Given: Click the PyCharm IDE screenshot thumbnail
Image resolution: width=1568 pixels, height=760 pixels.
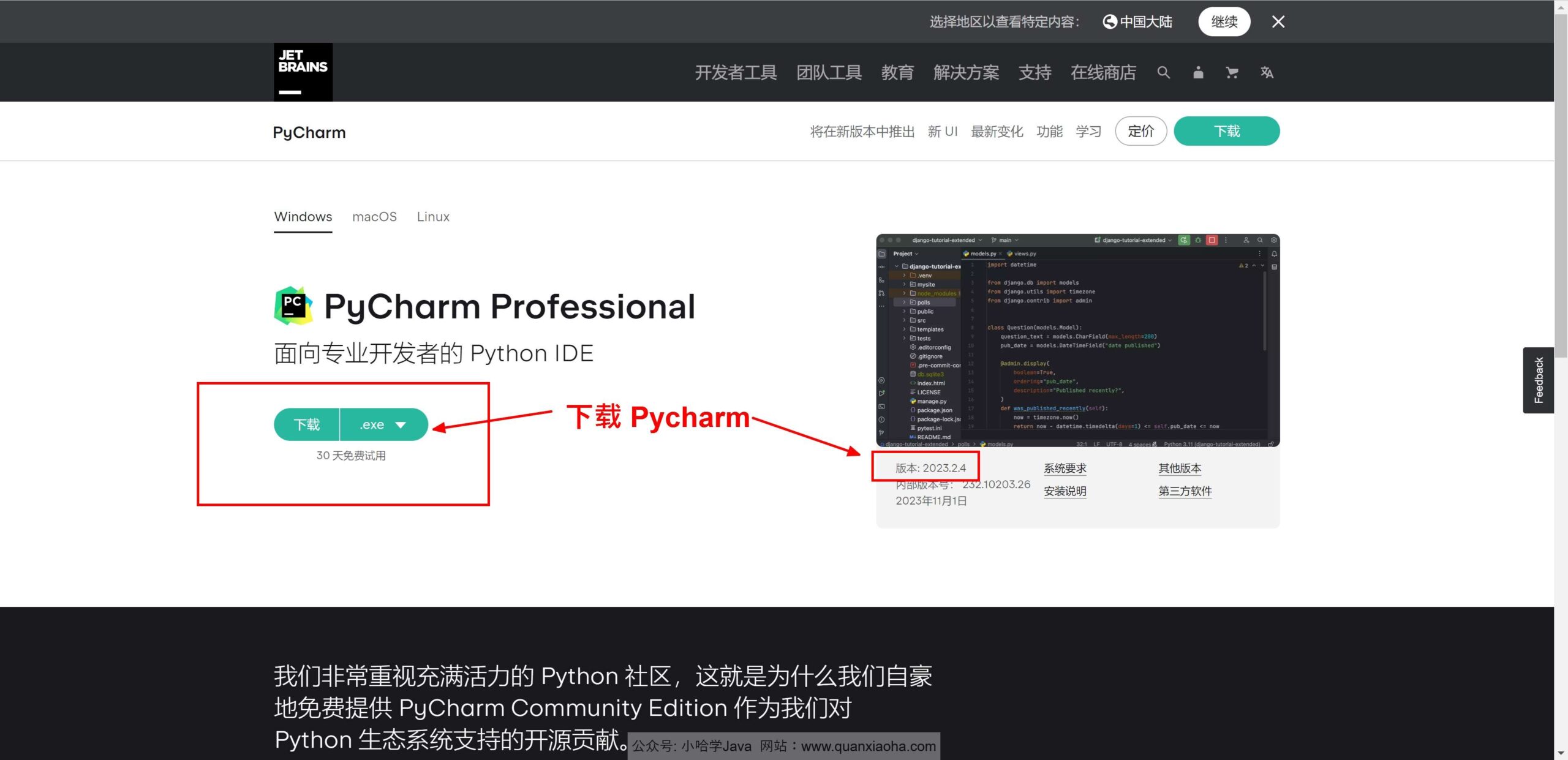Looking at the screenshot, I should point(1077,340).
